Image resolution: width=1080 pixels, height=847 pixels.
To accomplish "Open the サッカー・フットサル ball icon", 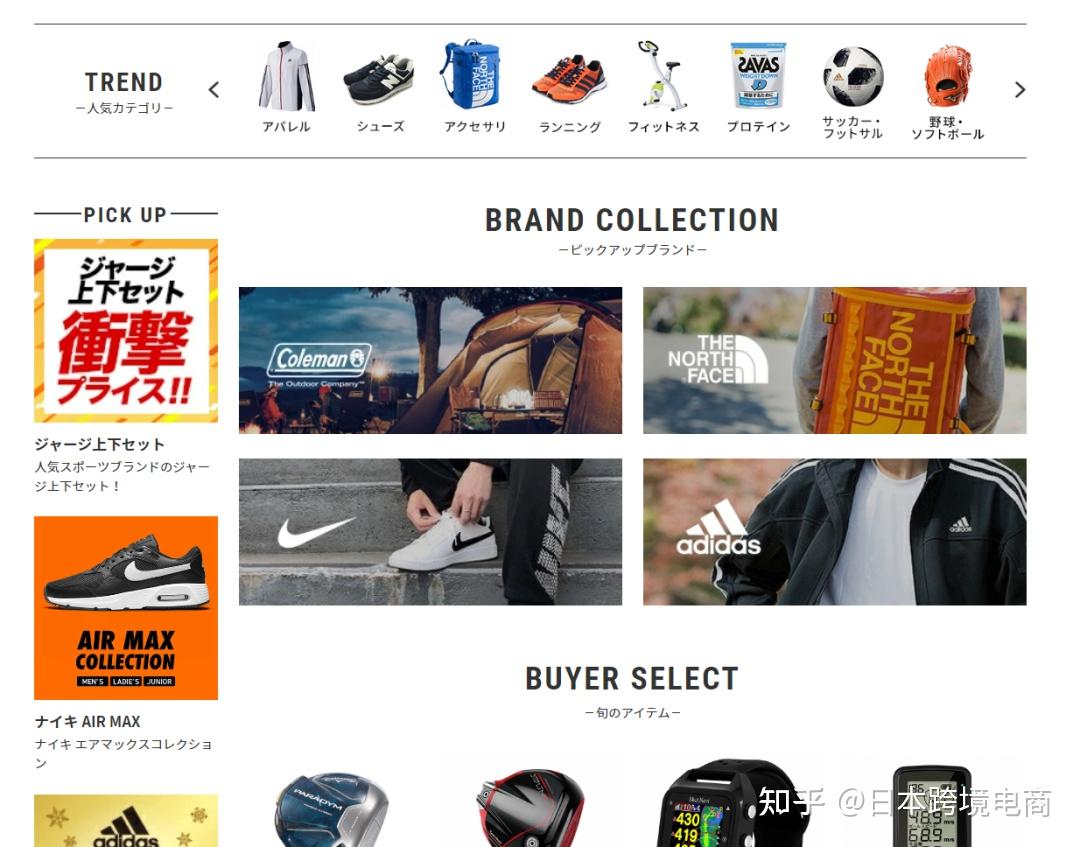I will 853,76.
